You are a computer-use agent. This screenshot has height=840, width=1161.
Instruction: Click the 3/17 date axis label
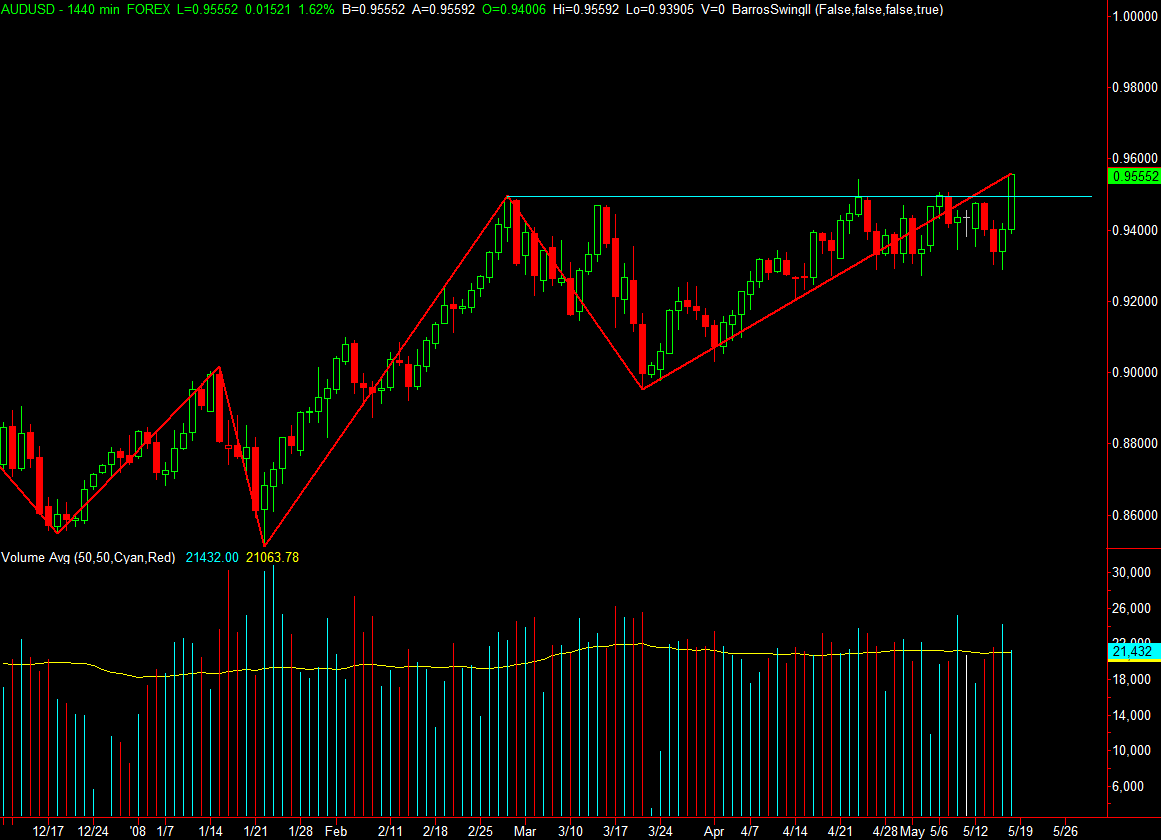click(615, 831)
